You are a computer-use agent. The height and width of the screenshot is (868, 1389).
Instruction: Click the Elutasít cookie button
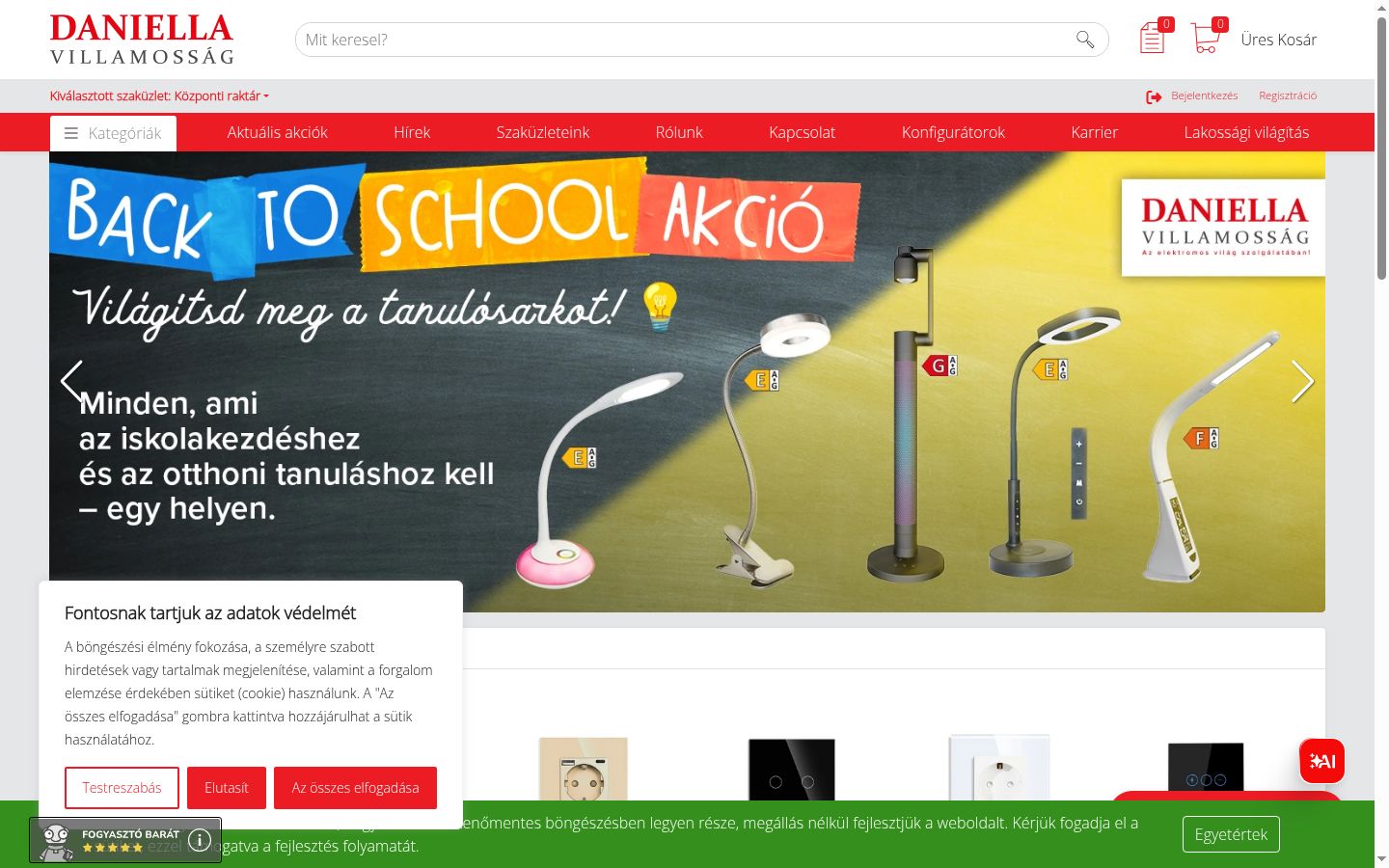point(227,788)
